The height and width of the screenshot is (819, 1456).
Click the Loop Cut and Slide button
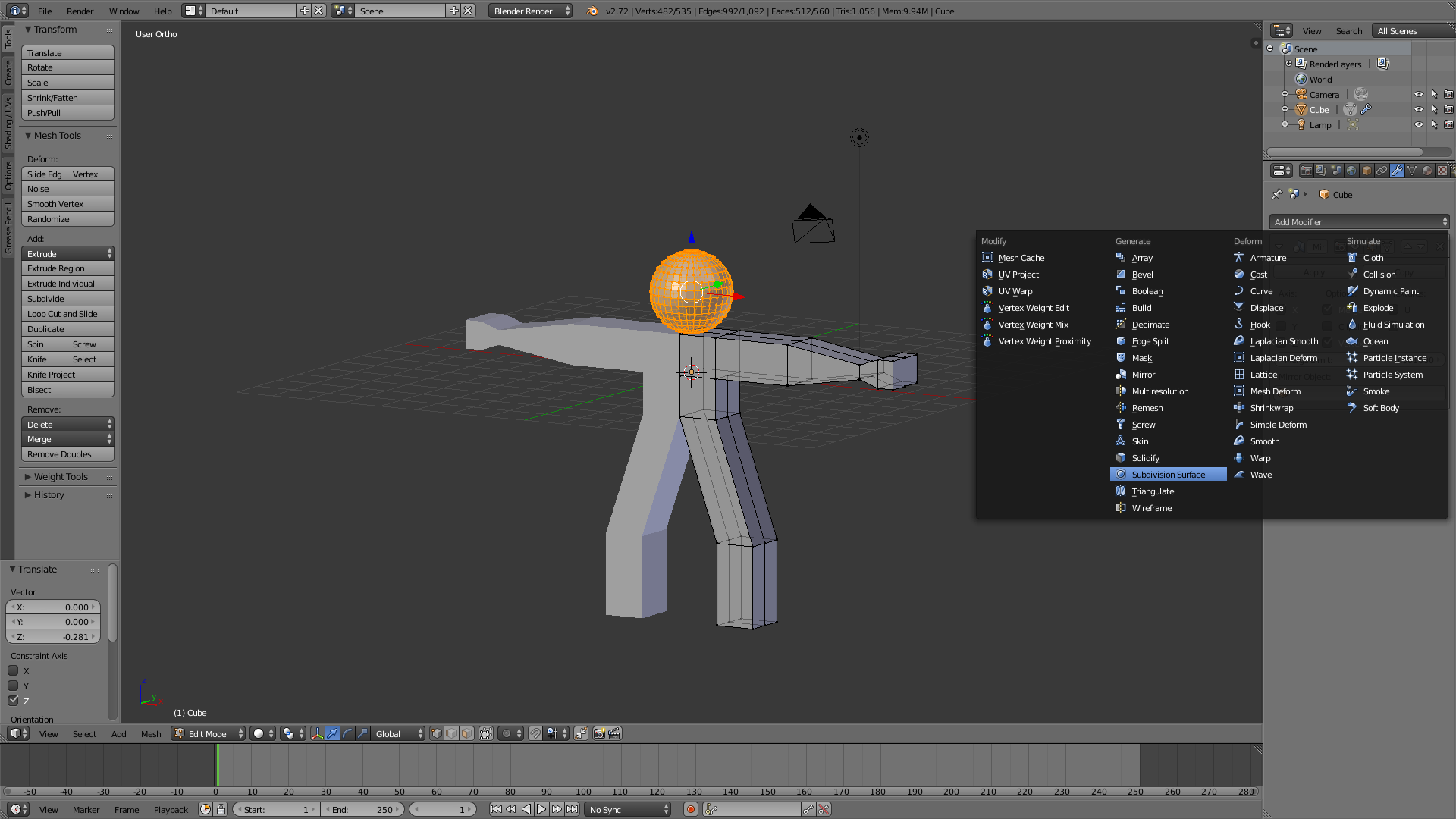pos(67,314)
